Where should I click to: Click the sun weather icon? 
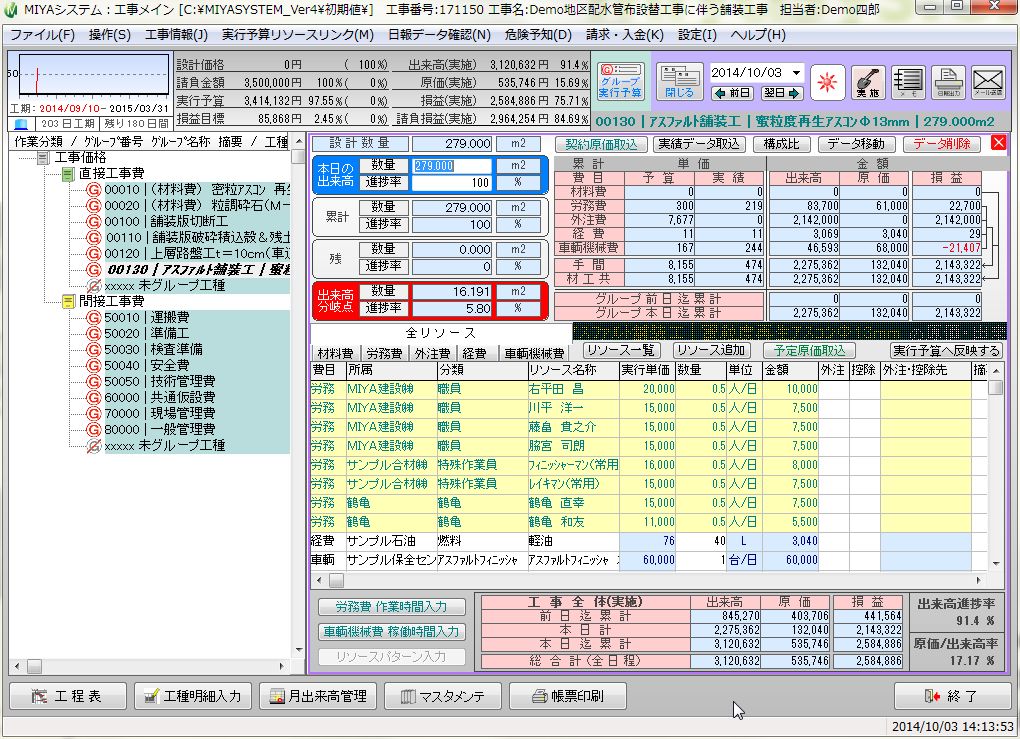click(x=827, y=81)
